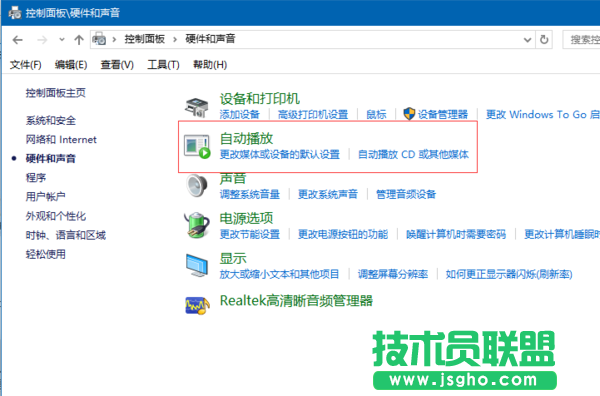Select 程序 in the sidebar
The image size is (600, 396).
pyautogui.click(x=36, y=178)
